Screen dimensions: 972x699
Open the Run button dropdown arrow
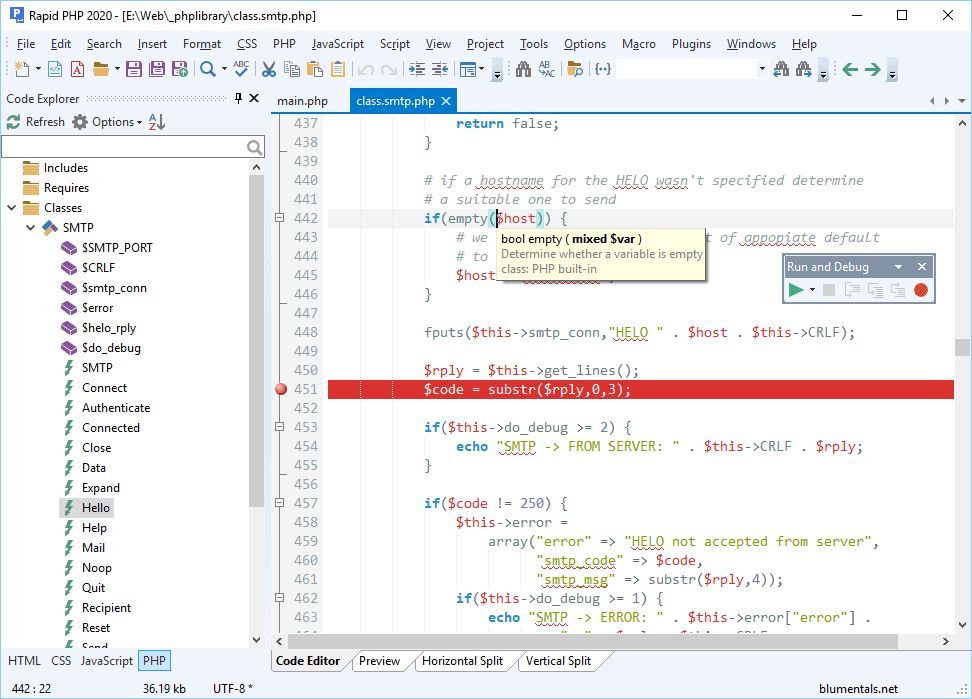pos(812,290)
